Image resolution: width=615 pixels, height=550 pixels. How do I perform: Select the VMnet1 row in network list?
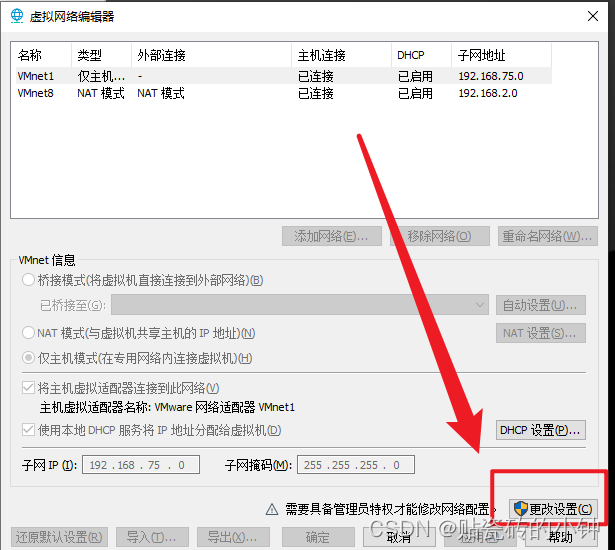click(284, 76)
